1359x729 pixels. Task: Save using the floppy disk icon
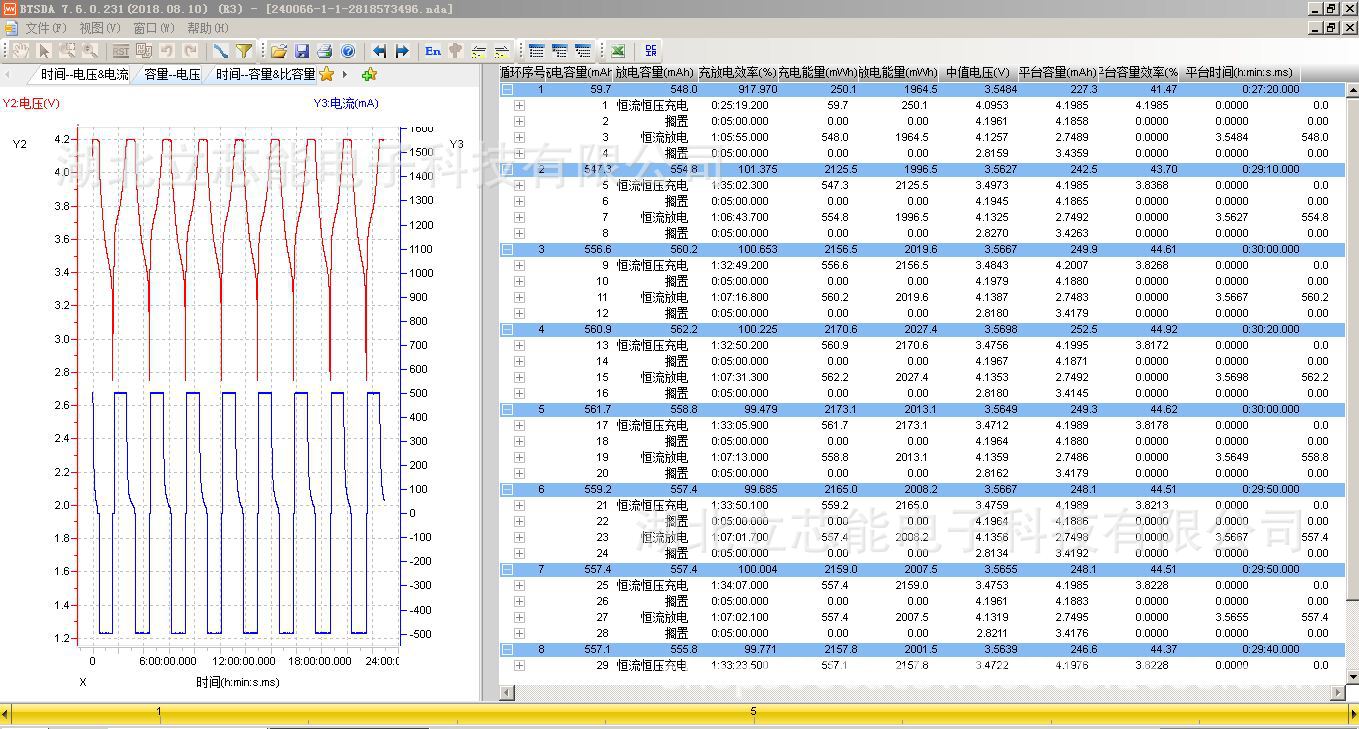pyautogui.click(x=301, y=50)
